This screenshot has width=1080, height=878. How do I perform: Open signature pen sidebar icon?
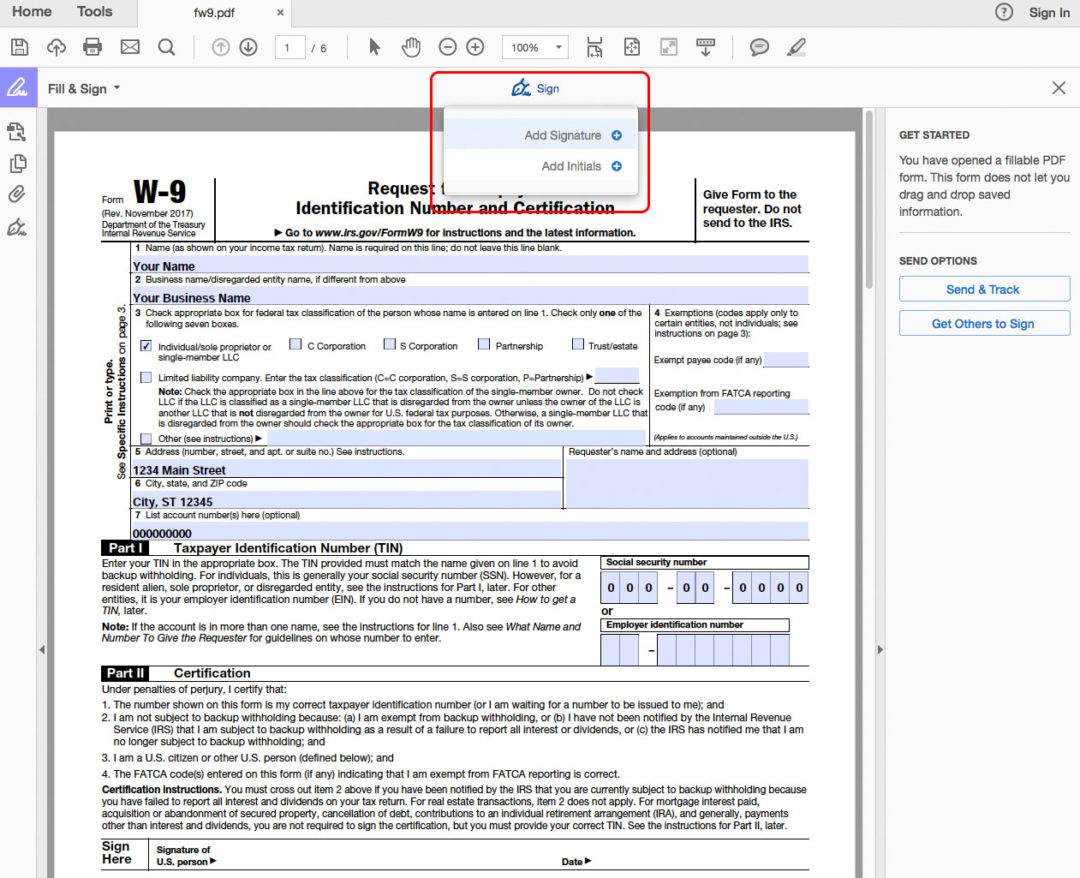(17, 227)
